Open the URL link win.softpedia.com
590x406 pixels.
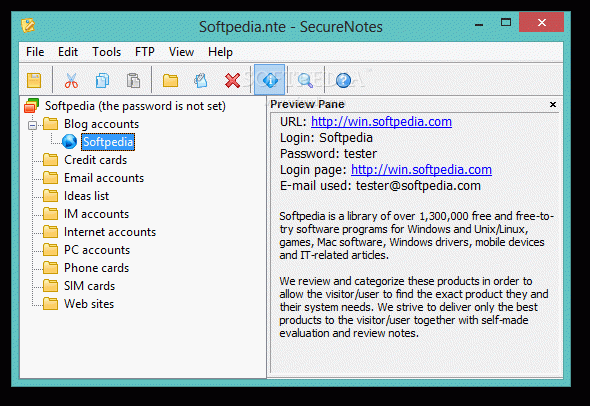(381, 122)
